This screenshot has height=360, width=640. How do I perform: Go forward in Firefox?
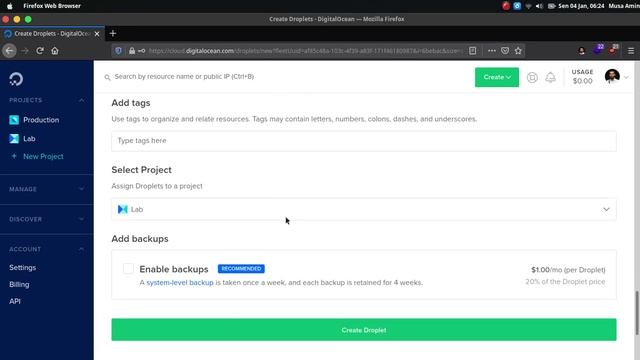(x=25, y=51)
